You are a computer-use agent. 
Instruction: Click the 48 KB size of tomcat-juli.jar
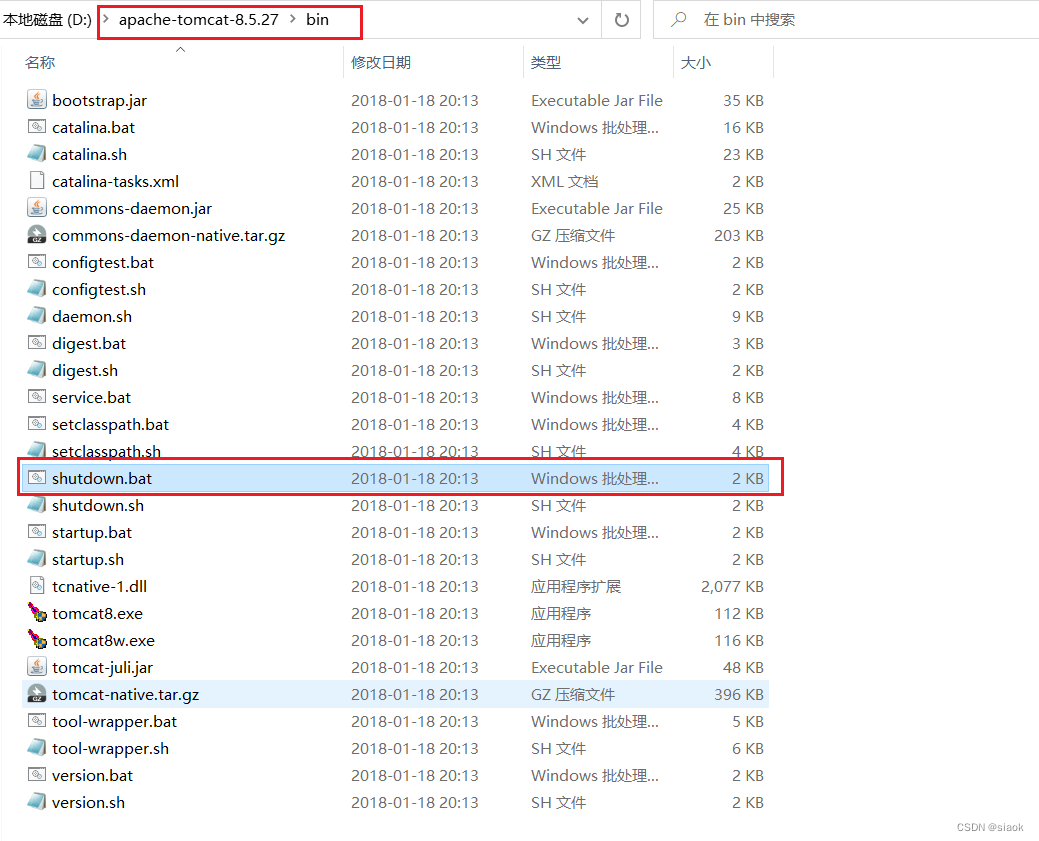pyautogui.click(x=743, y=667)
